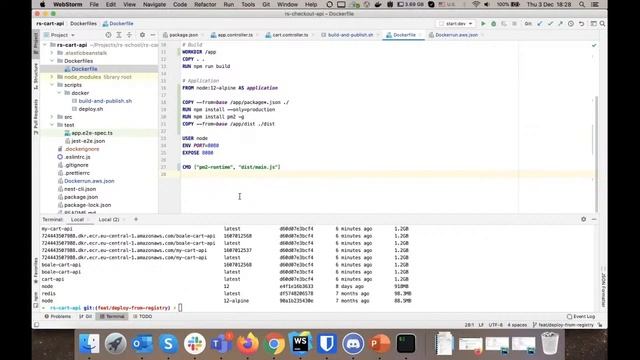
Task: Select deploy.sh in the project tree
Action: (91, 109)
